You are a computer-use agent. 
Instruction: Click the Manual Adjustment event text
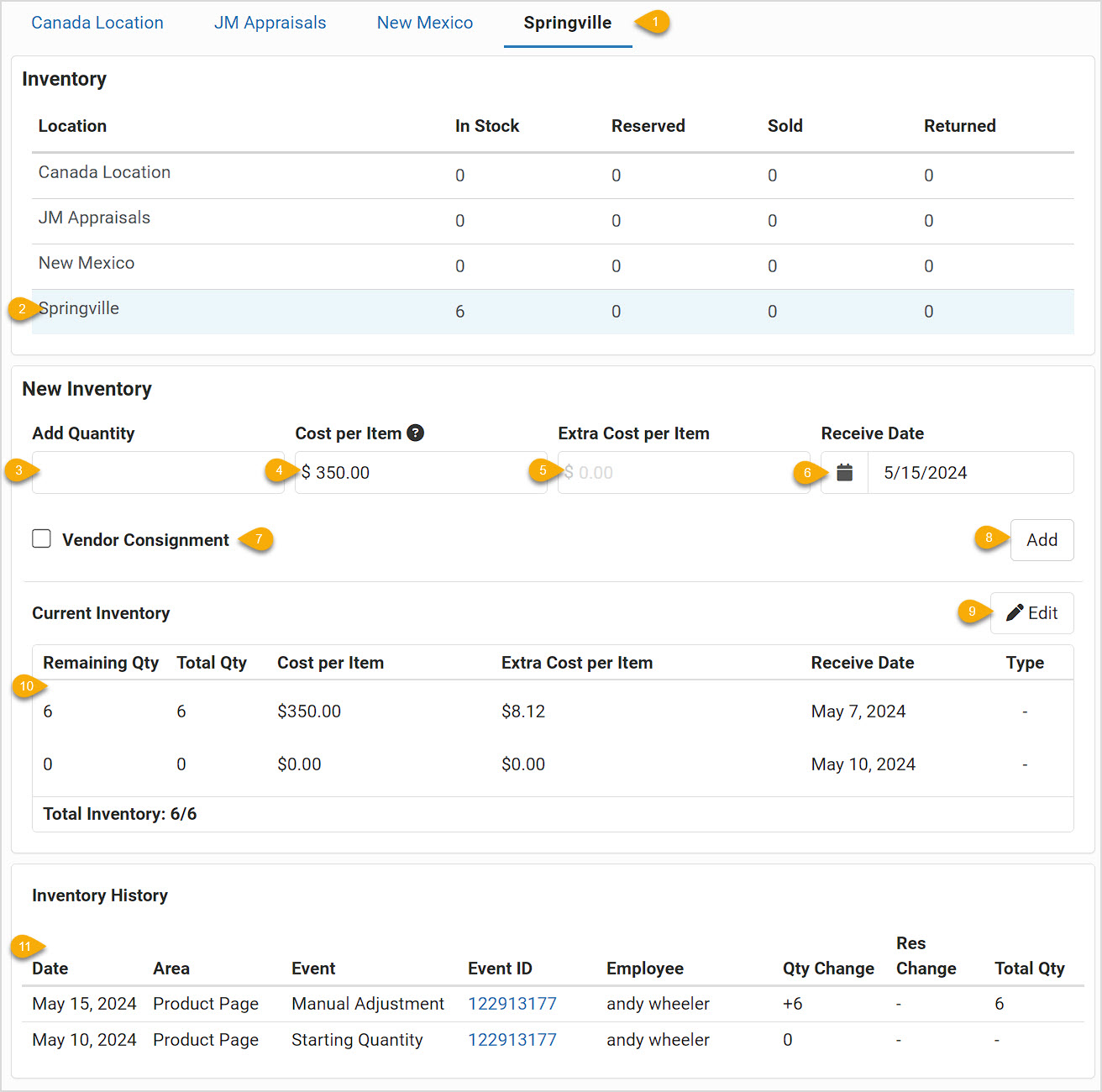pyautogui.click(x=368, y=1004)
